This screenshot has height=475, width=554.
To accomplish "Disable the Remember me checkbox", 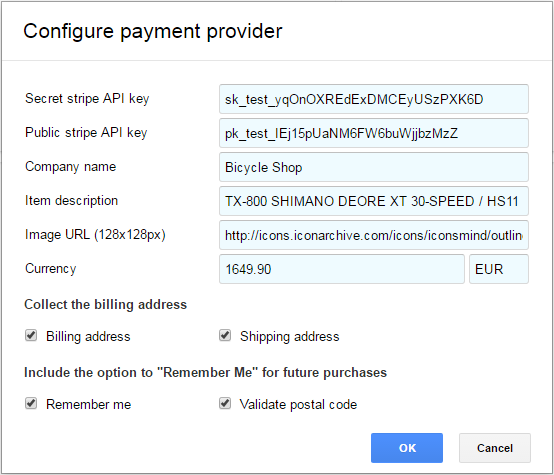I will (31, 403).
